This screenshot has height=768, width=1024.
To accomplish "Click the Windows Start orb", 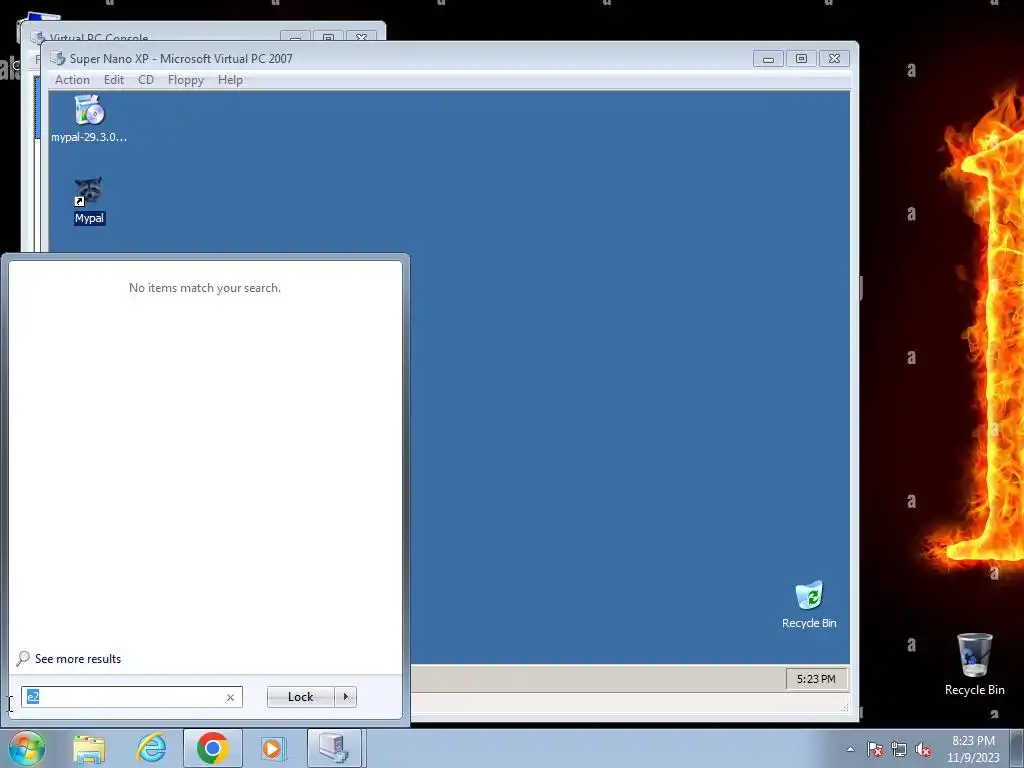I will coord(27,748).
